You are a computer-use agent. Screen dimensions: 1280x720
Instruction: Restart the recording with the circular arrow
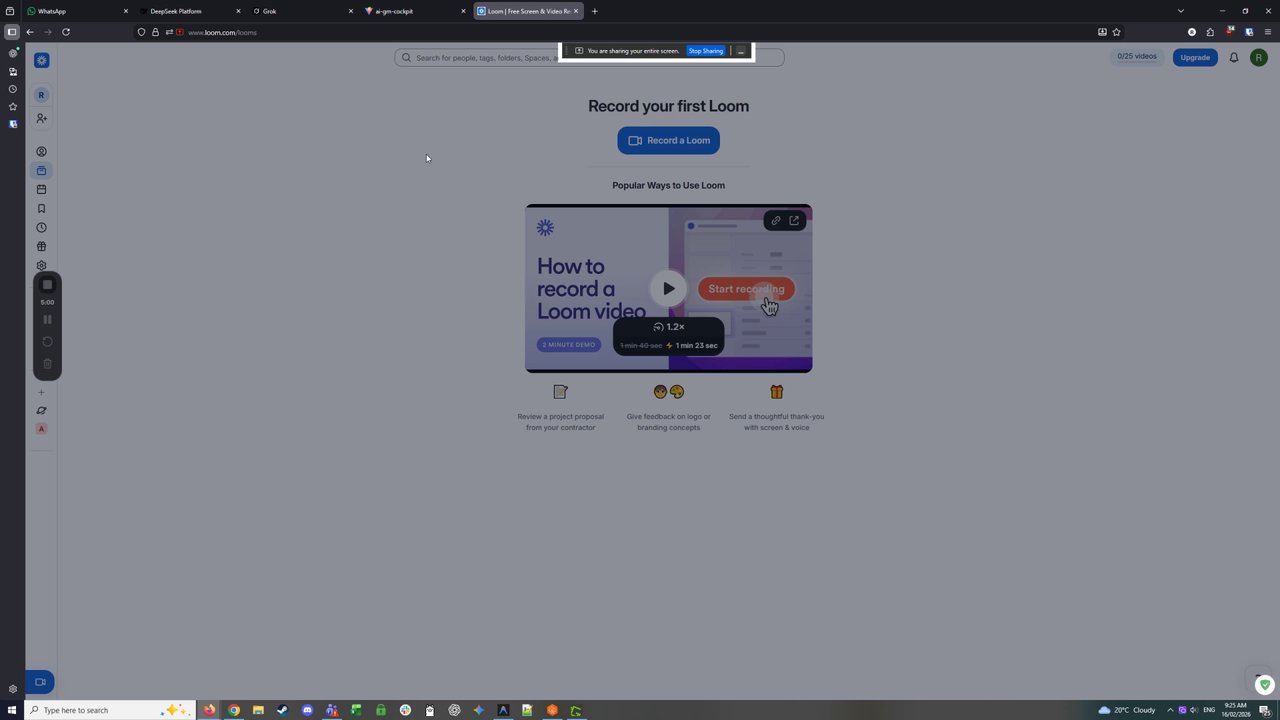pyautogui.click(x=47, y=342)
